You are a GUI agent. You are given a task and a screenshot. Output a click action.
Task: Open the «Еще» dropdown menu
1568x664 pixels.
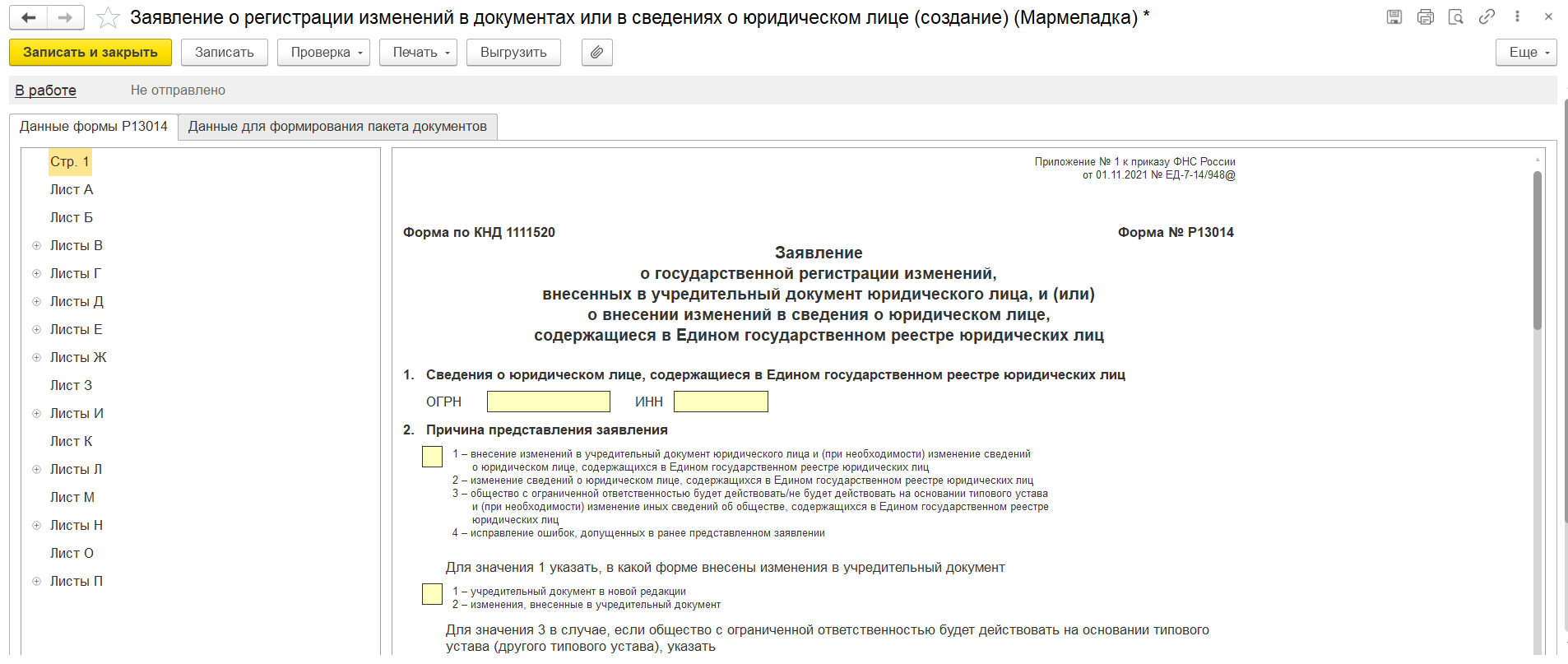[1526, 53]
